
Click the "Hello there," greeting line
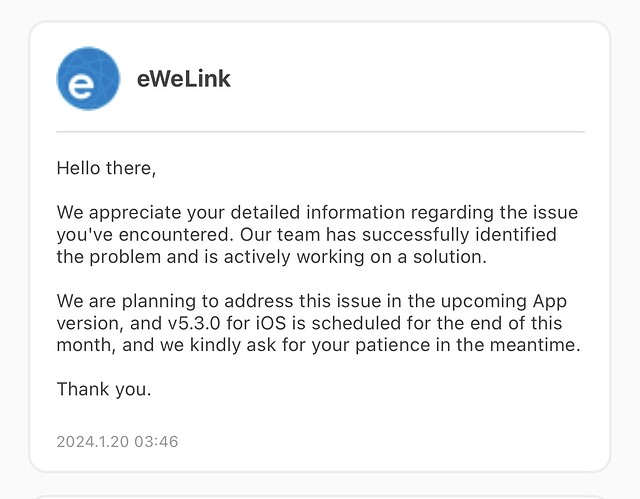click(107, 168)
